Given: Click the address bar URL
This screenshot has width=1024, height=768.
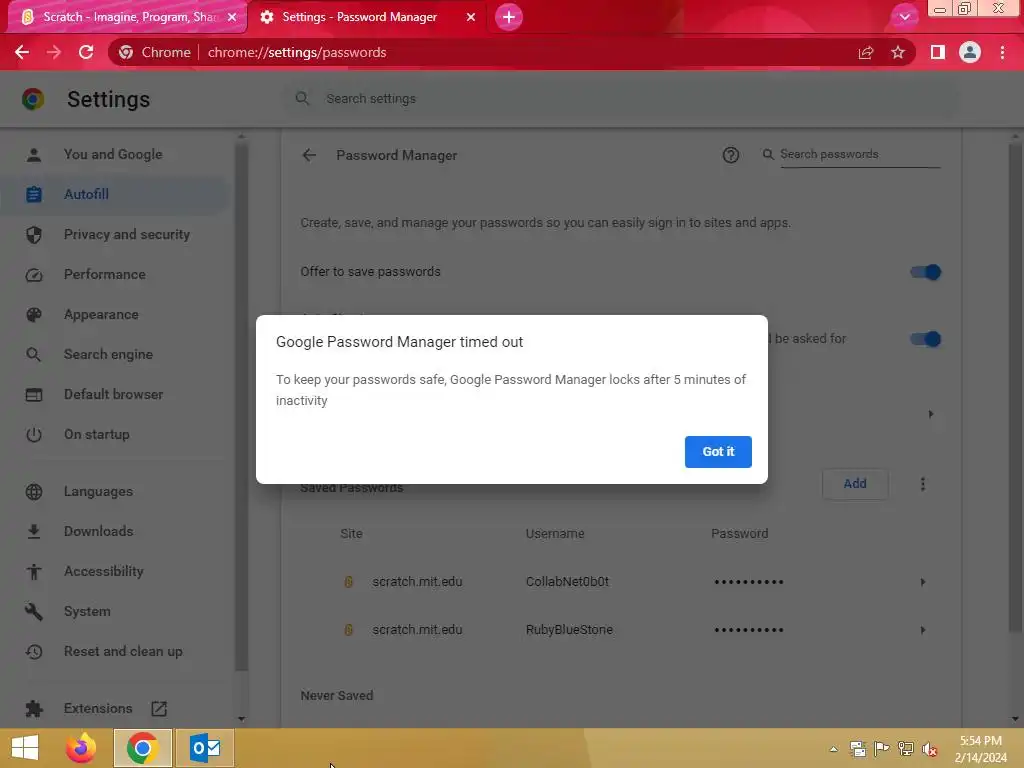Looking at the screenshot, I should coord(297,52).
